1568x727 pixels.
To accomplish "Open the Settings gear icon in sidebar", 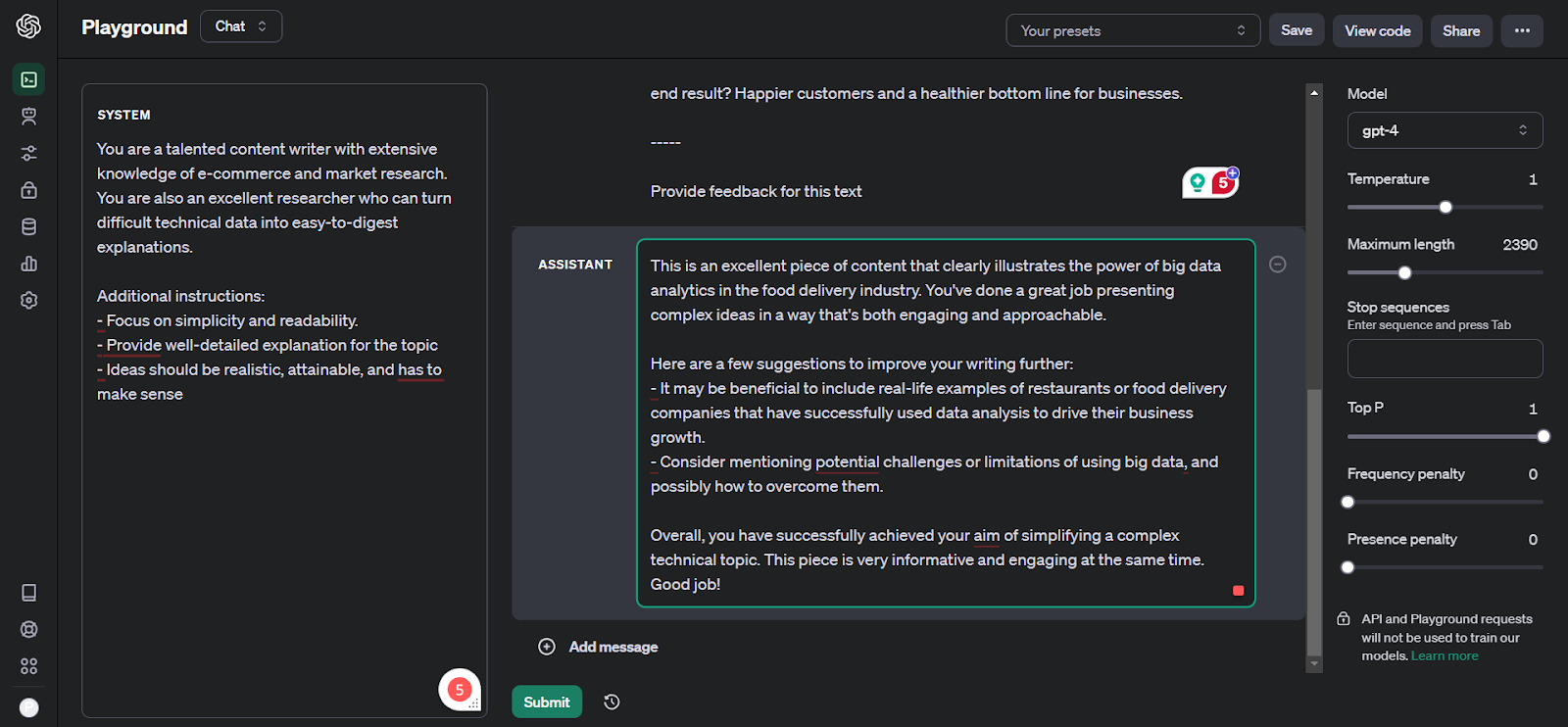I will pos(28,301).
